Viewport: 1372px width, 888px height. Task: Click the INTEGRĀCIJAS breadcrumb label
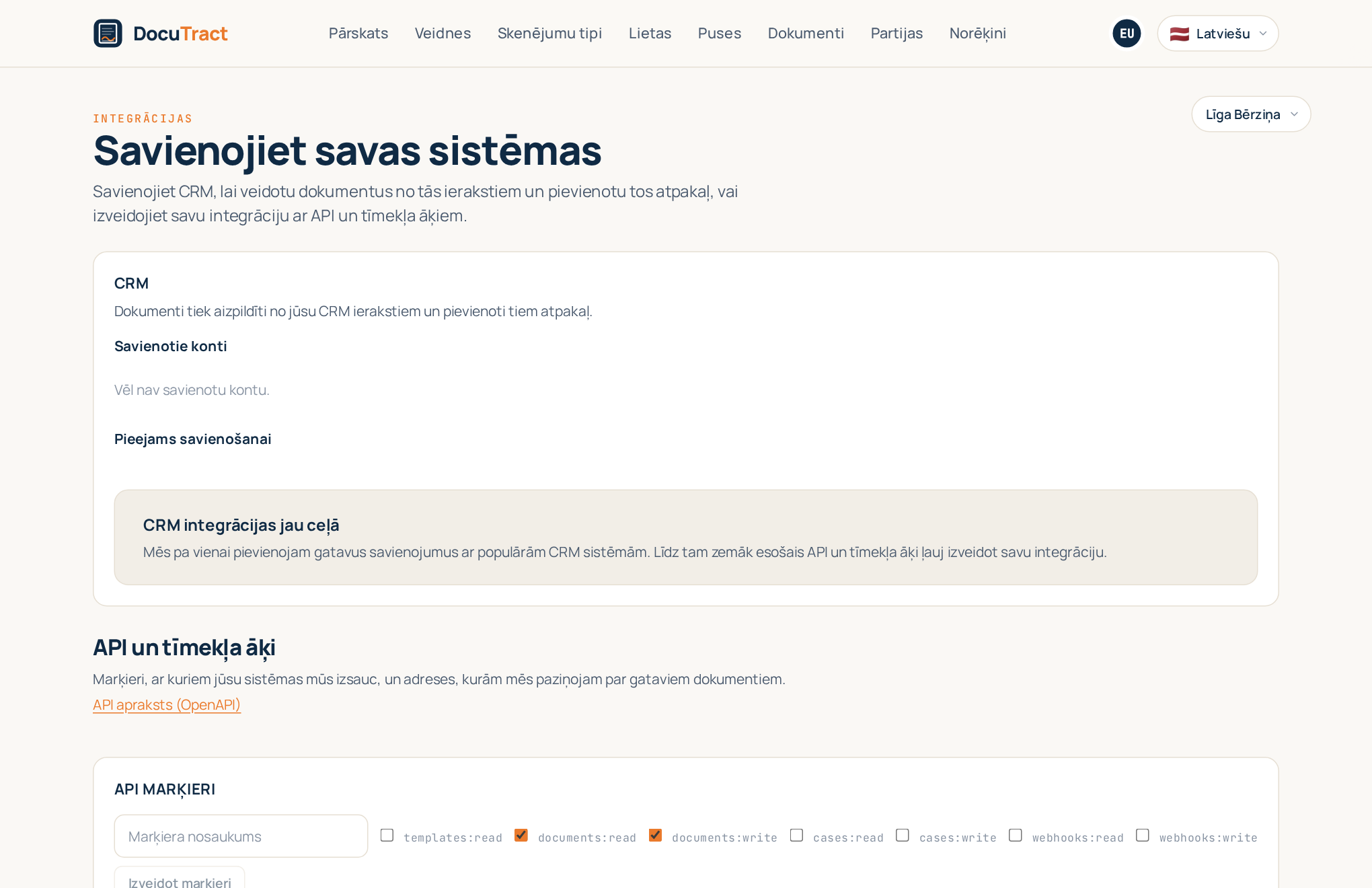[x=143, y=118]
